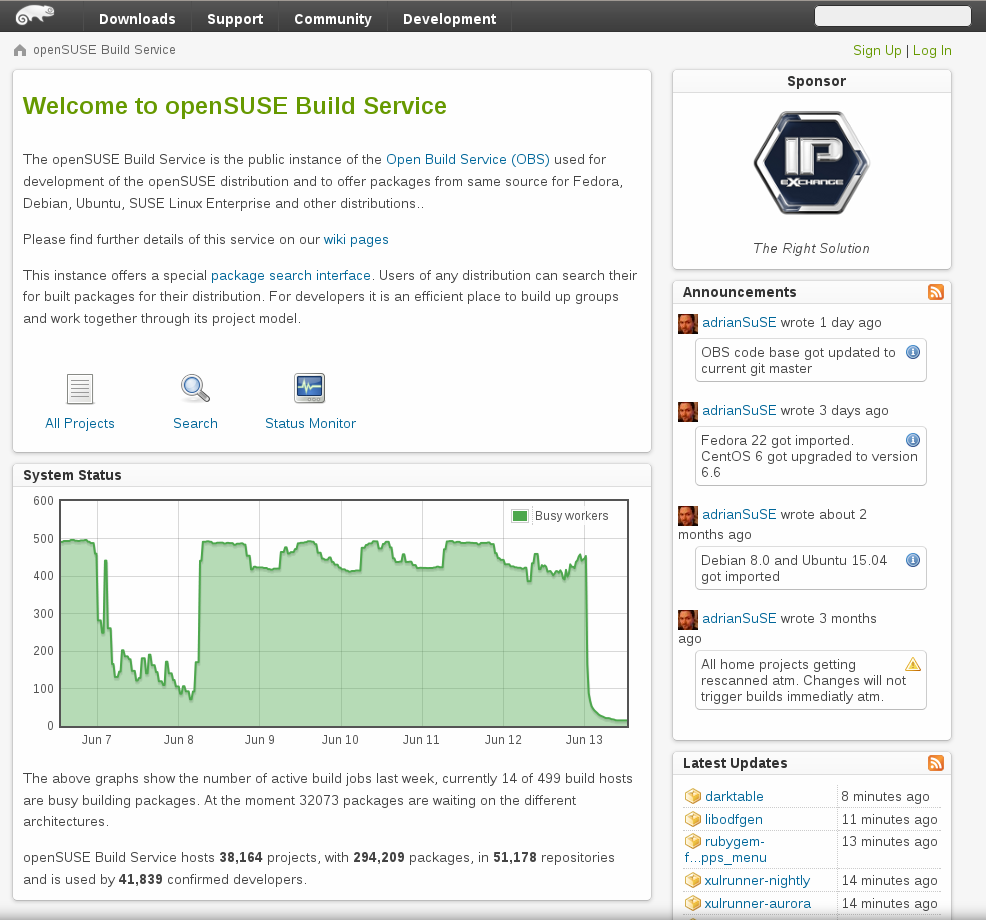This screenshot has height=920, width=986.
Task: Click the home icon in breadcrumb
Action: [20, 50]
